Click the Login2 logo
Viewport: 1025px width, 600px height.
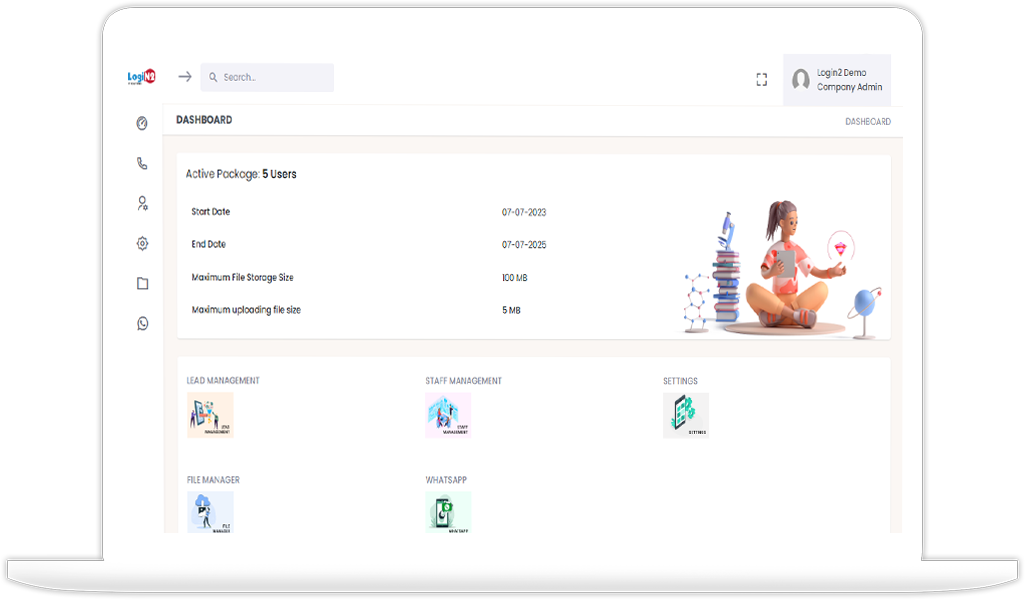[141, 77]
